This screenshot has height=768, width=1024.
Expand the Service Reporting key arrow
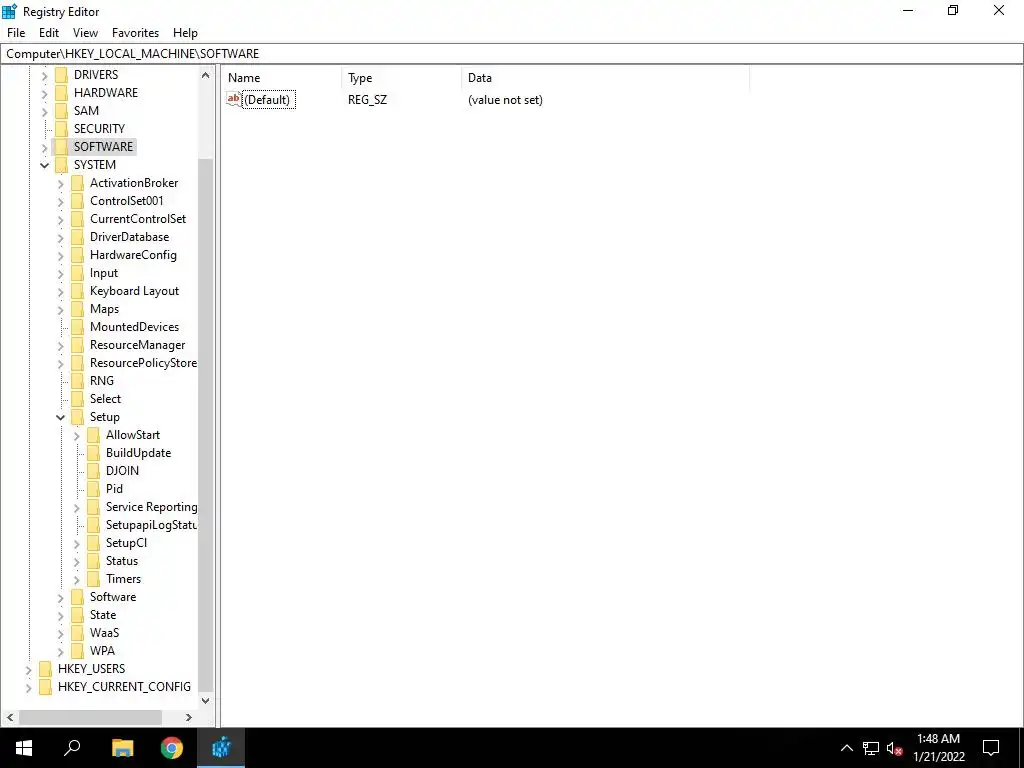76,507
